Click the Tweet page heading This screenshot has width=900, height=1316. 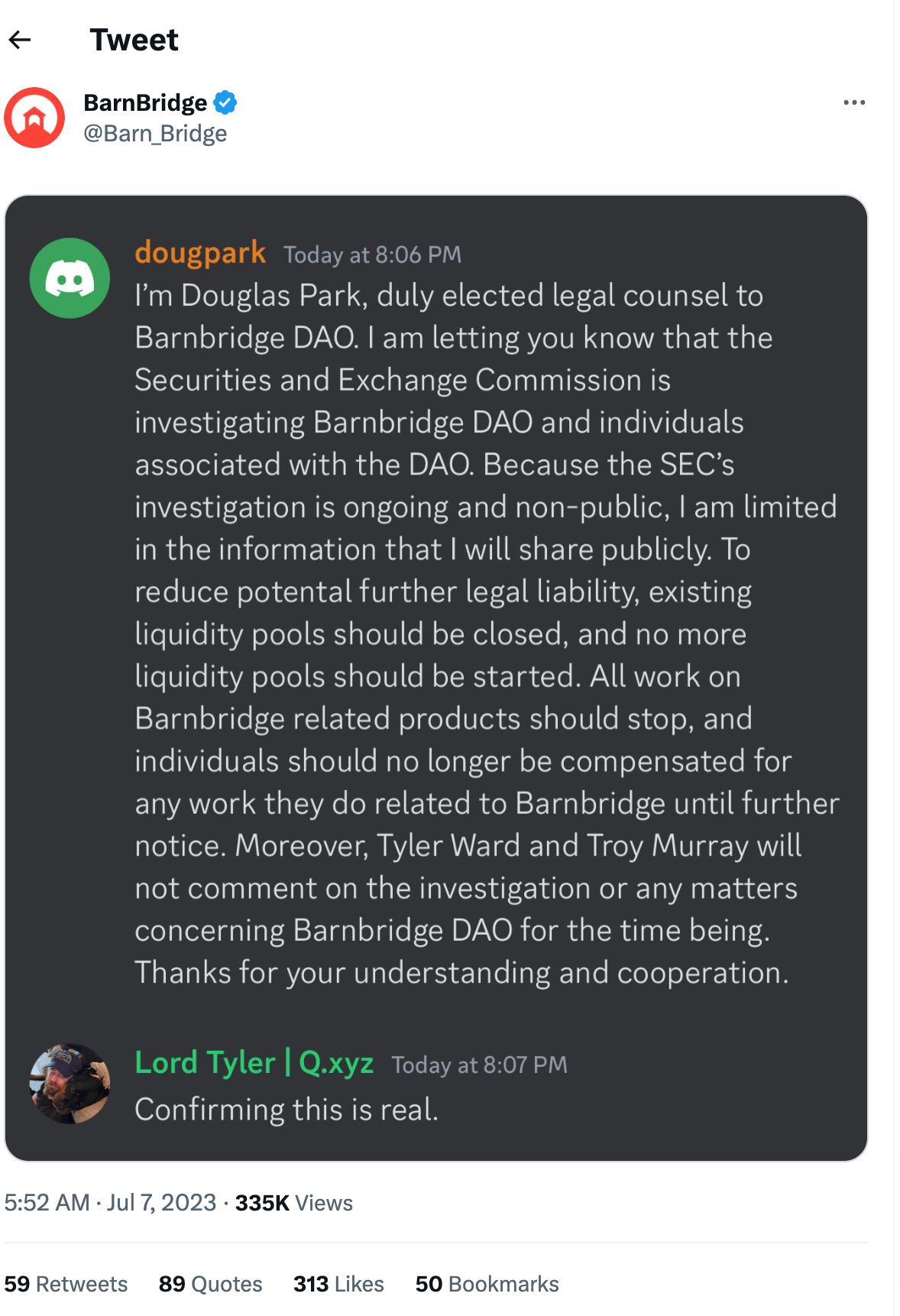pyautogui.click(x=134, y=40)
